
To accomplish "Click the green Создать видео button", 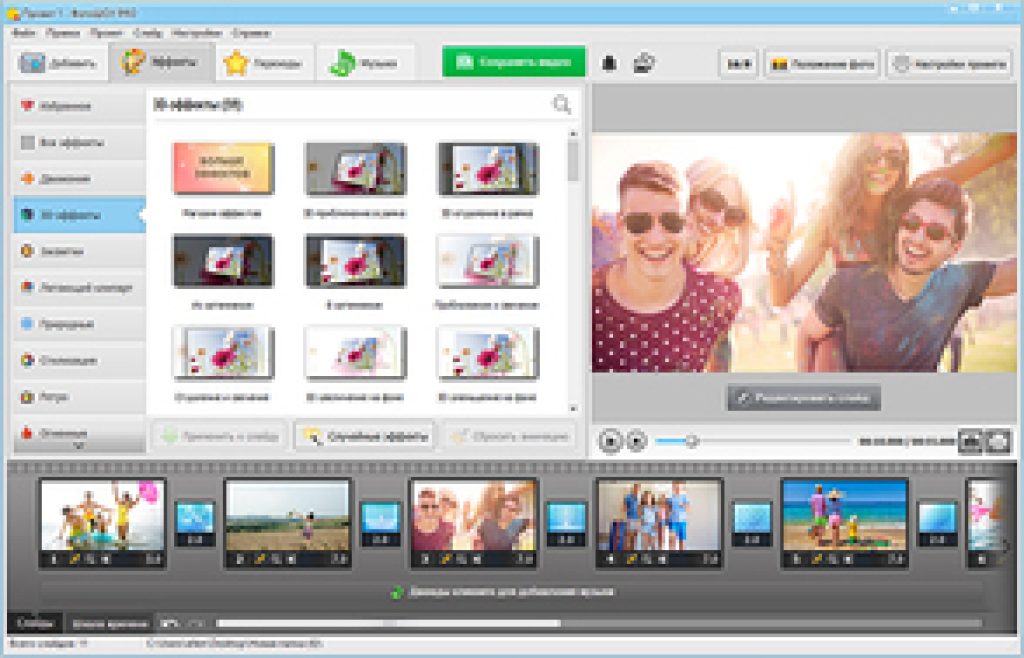I will 514,62.
